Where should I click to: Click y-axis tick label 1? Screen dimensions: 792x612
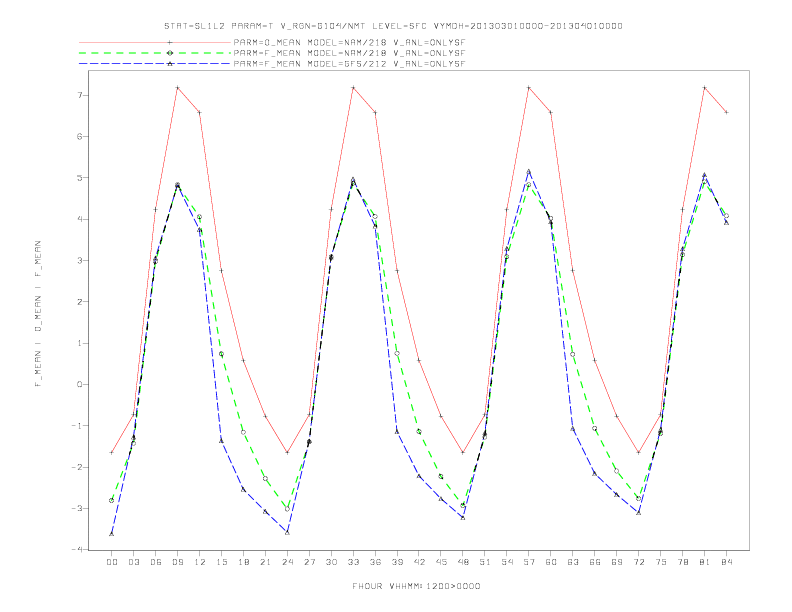pos(79,343)
